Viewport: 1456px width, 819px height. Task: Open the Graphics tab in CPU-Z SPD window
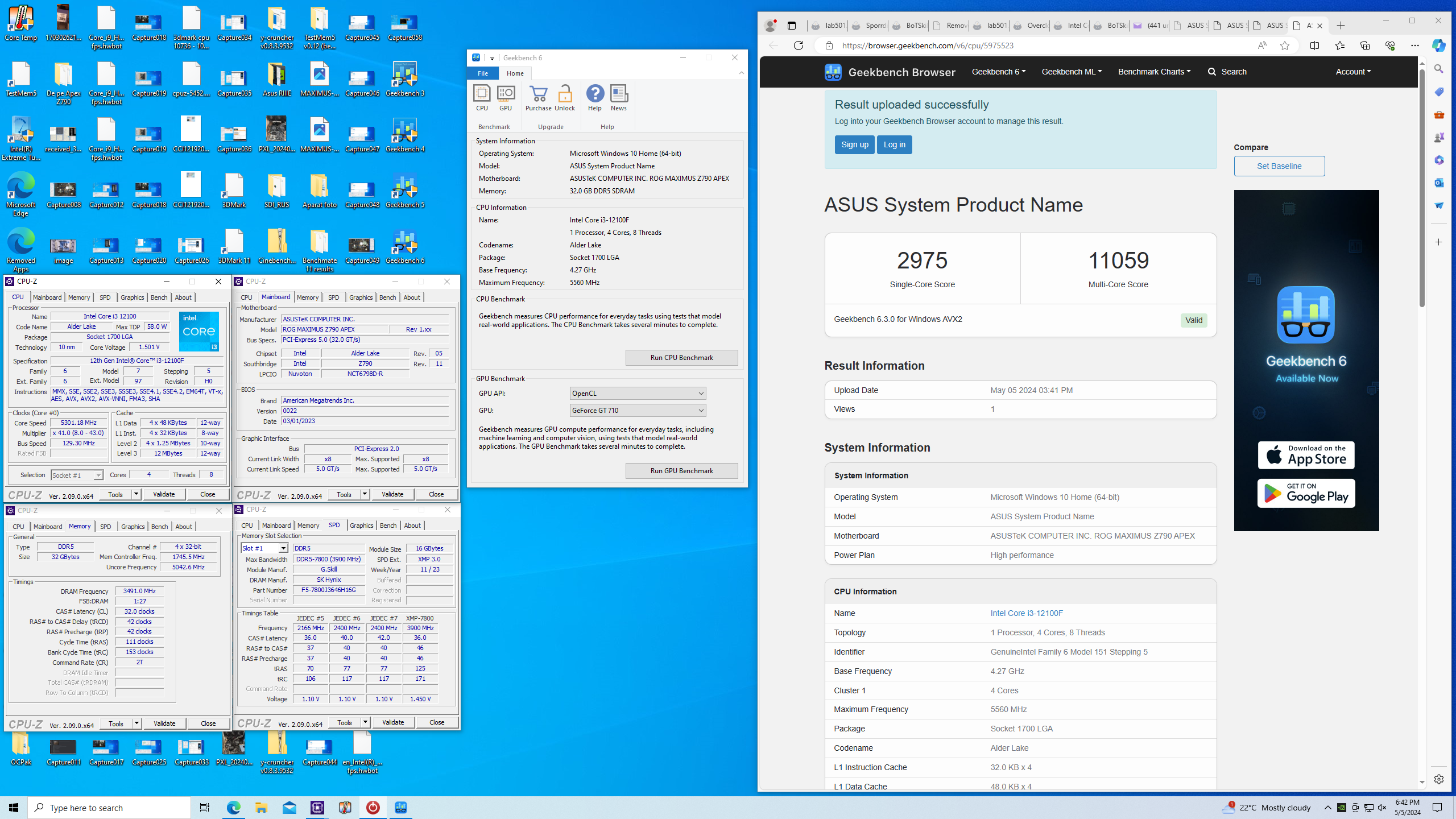(x=361, y=526)
